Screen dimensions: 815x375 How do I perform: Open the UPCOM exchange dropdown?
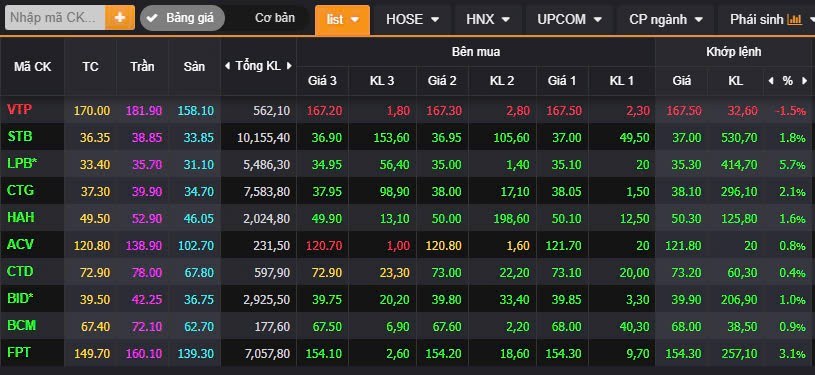(569, 20)
